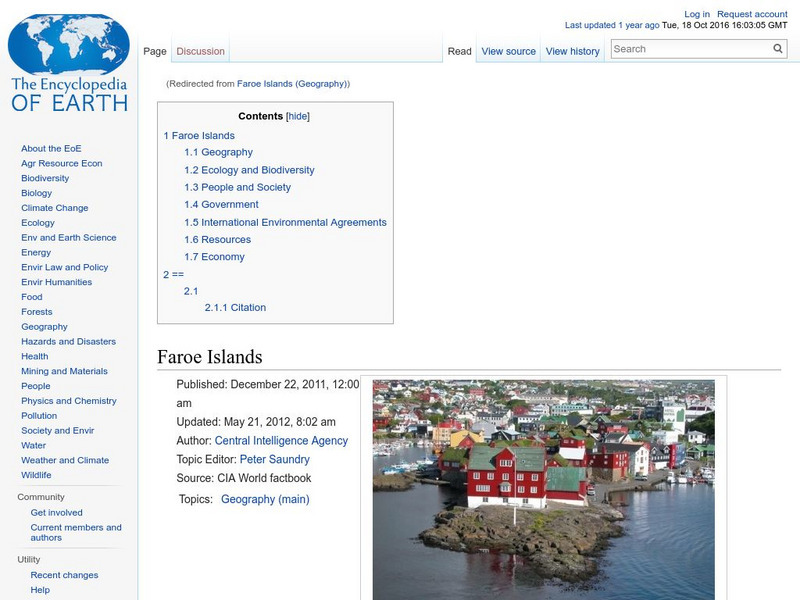800x600 pixels.
Task: Click Request account
Action: point(751,13)
